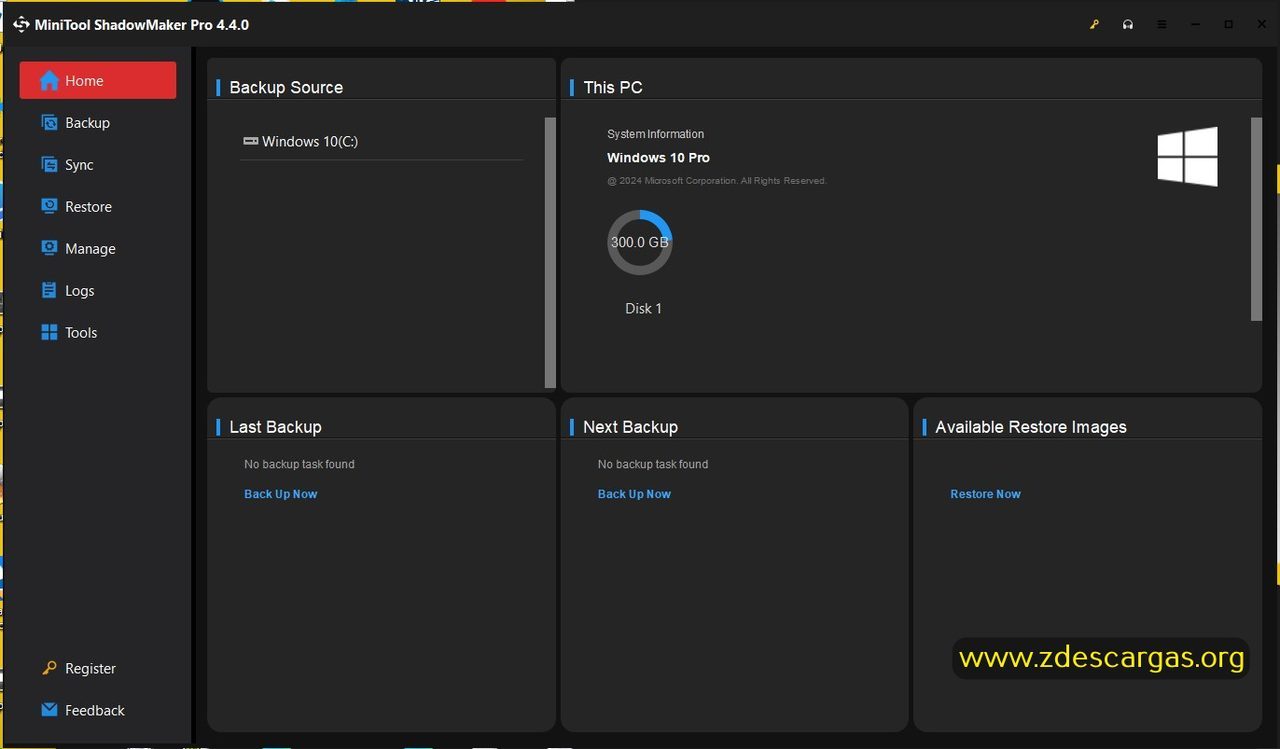
Task: Click the Feedback envelope icon
Action: 49,710
